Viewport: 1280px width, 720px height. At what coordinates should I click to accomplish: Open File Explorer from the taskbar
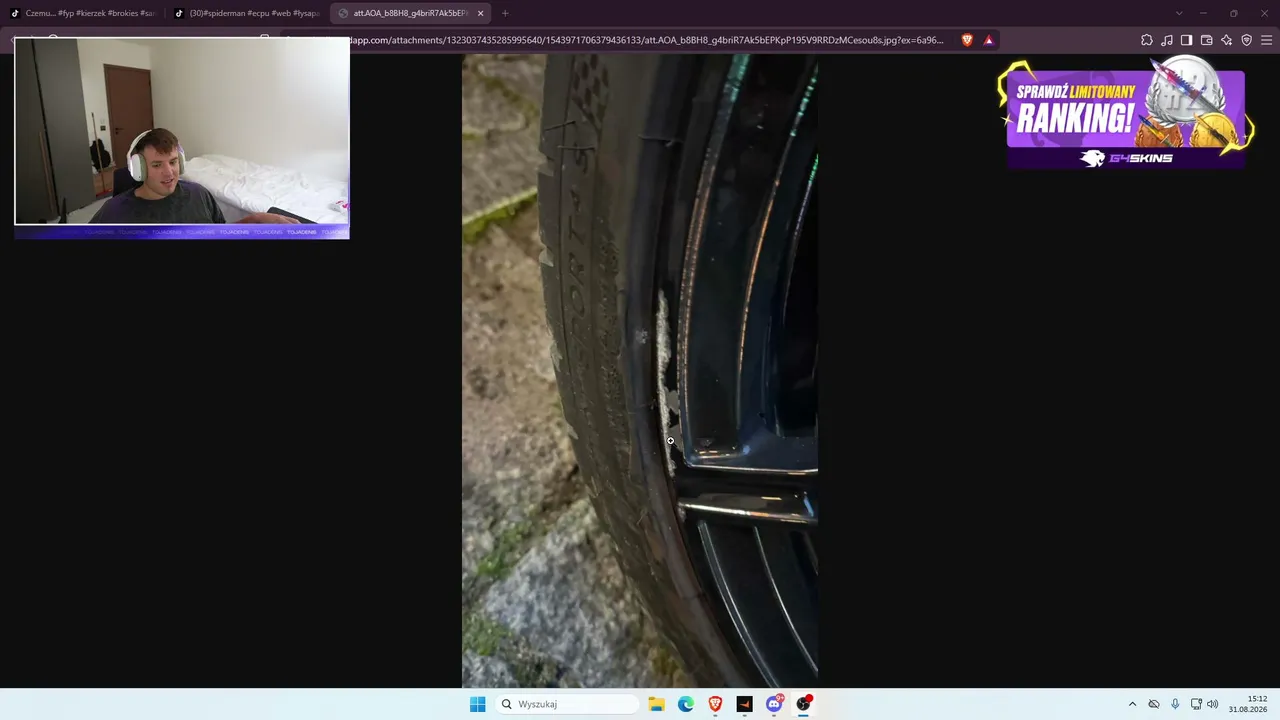click(x=656, y=704)
